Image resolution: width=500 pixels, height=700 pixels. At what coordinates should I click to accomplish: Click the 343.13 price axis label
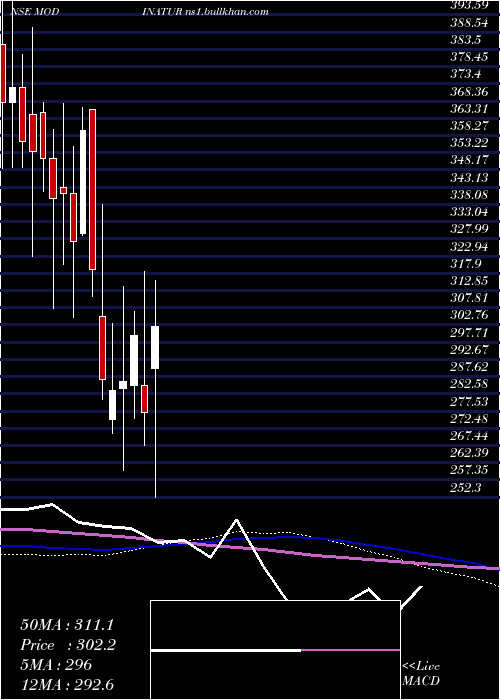click(470, 177)
